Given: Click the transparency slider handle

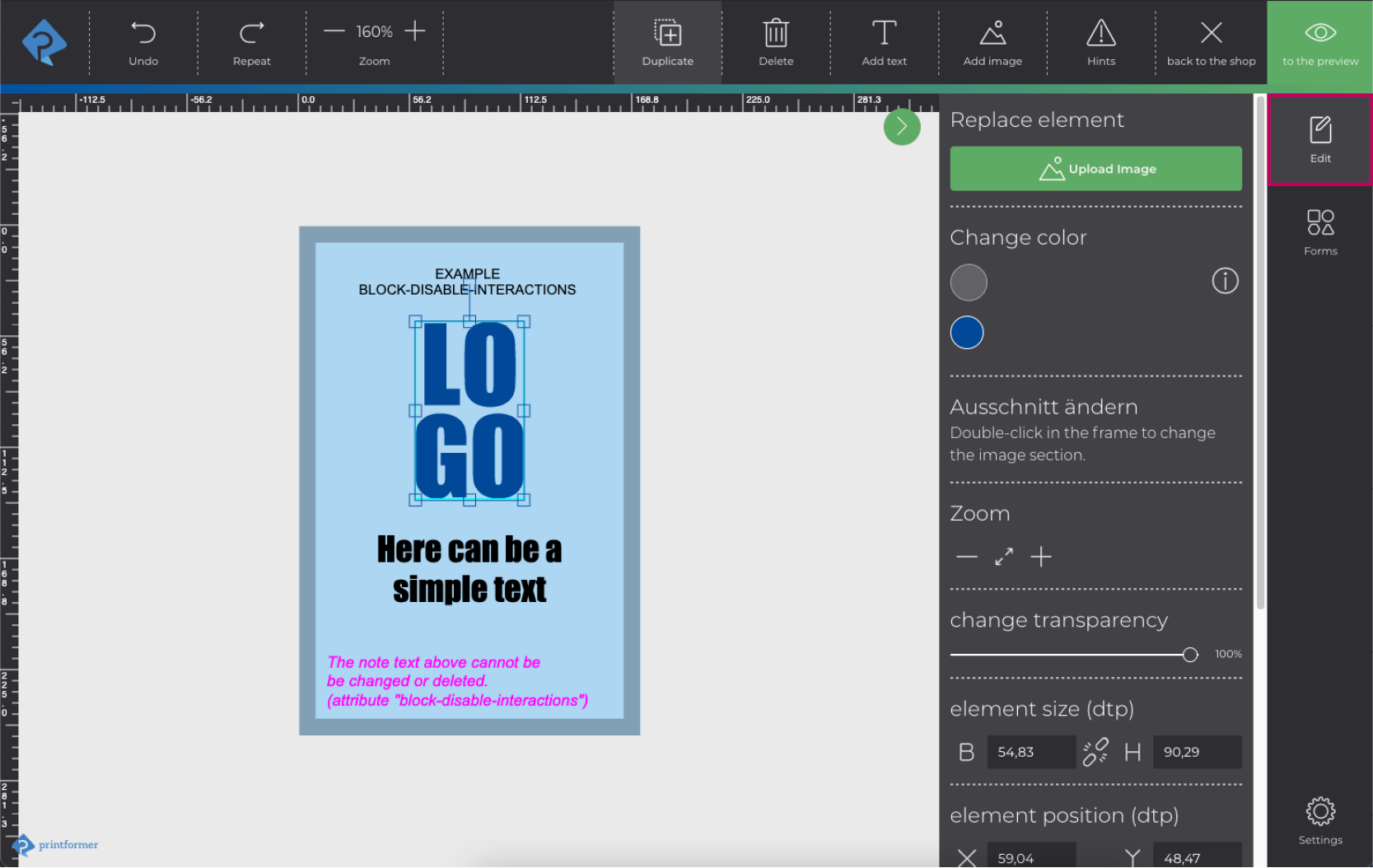Looking at the screenshot, I should click(x=1190, y=655).
